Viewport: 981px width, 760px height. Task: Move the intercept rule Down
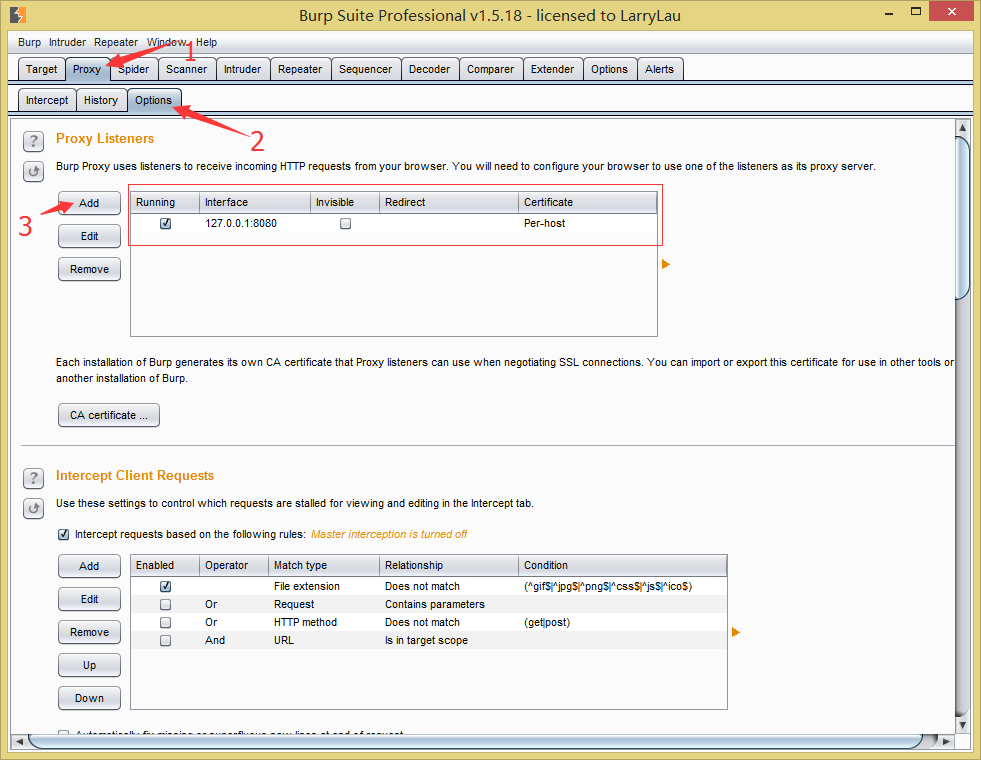tap(89, 699)
